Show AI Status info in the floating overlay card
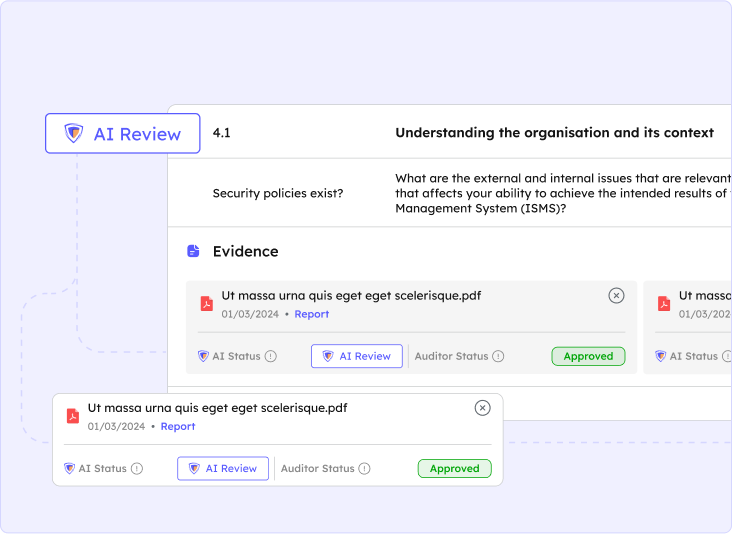The height and width of the screenshot is (534, 732). (137, 468)
